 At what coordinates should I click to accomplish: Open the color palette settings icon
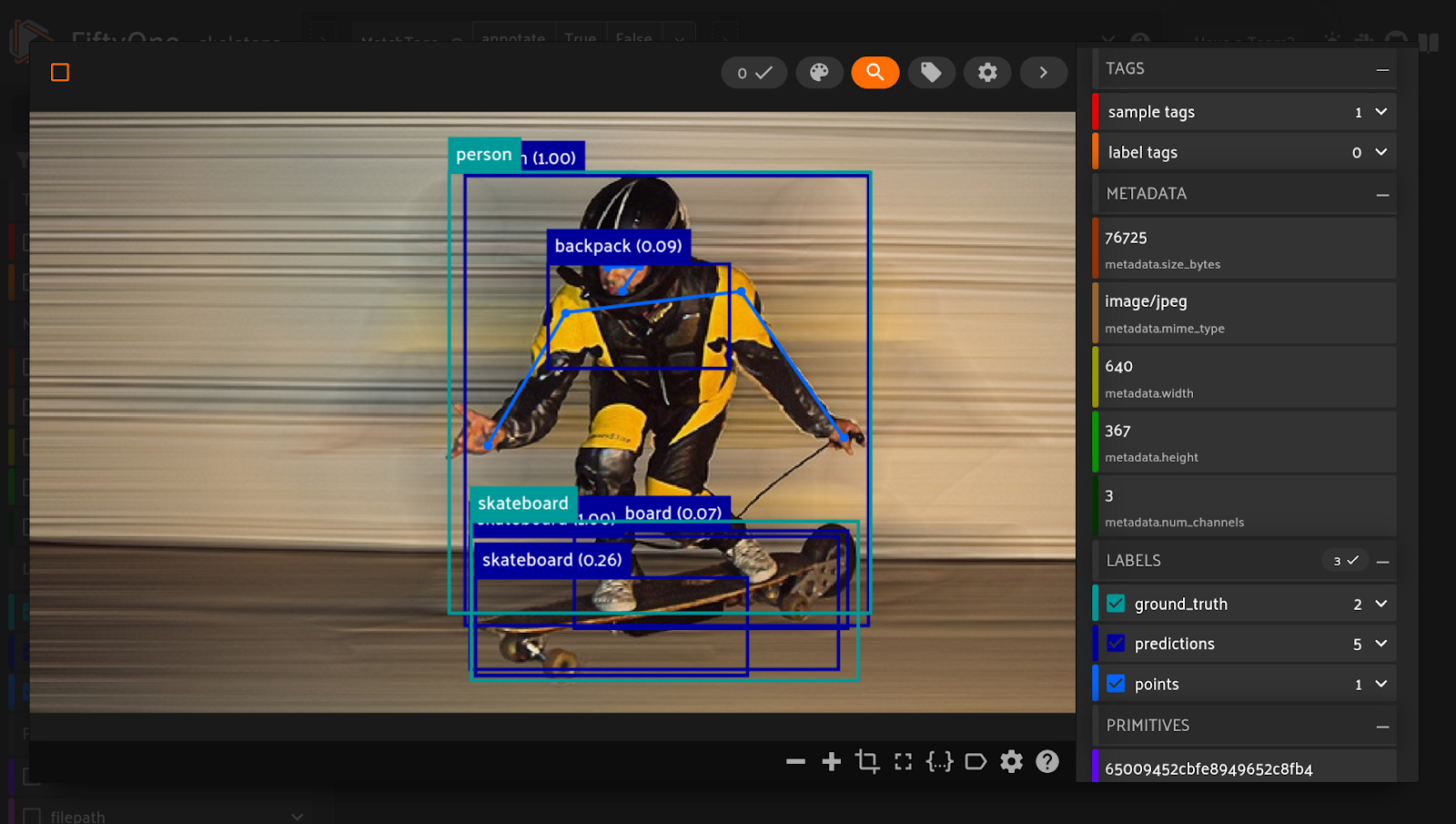coord(819,73)
